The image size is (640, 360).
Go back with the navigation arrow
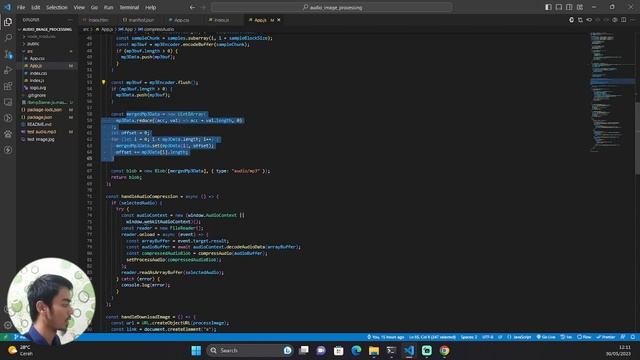coord(192,7)
